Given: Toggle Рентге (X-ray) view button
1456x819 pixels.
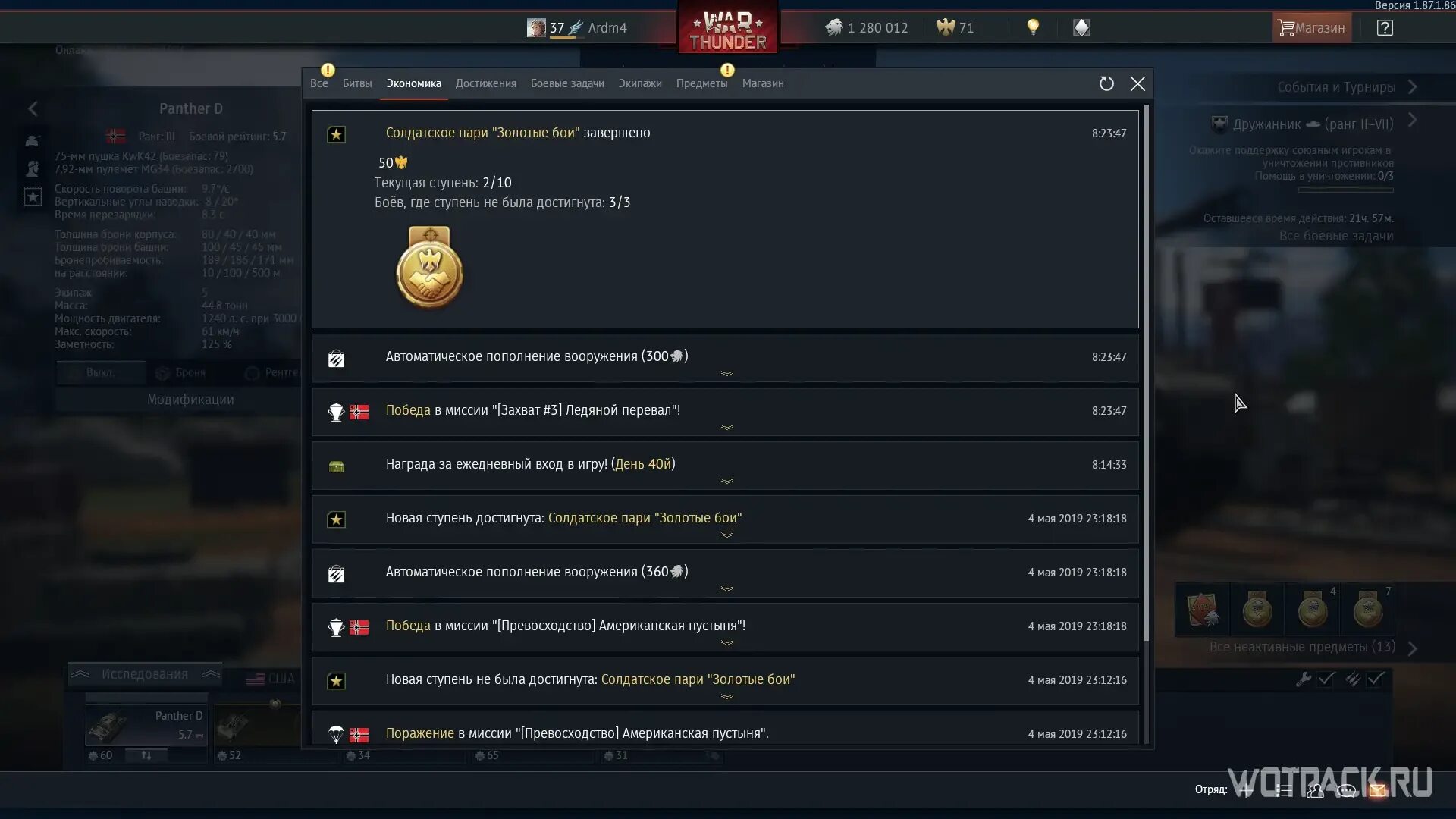Looking at the screenshot, I should (278, 372).
